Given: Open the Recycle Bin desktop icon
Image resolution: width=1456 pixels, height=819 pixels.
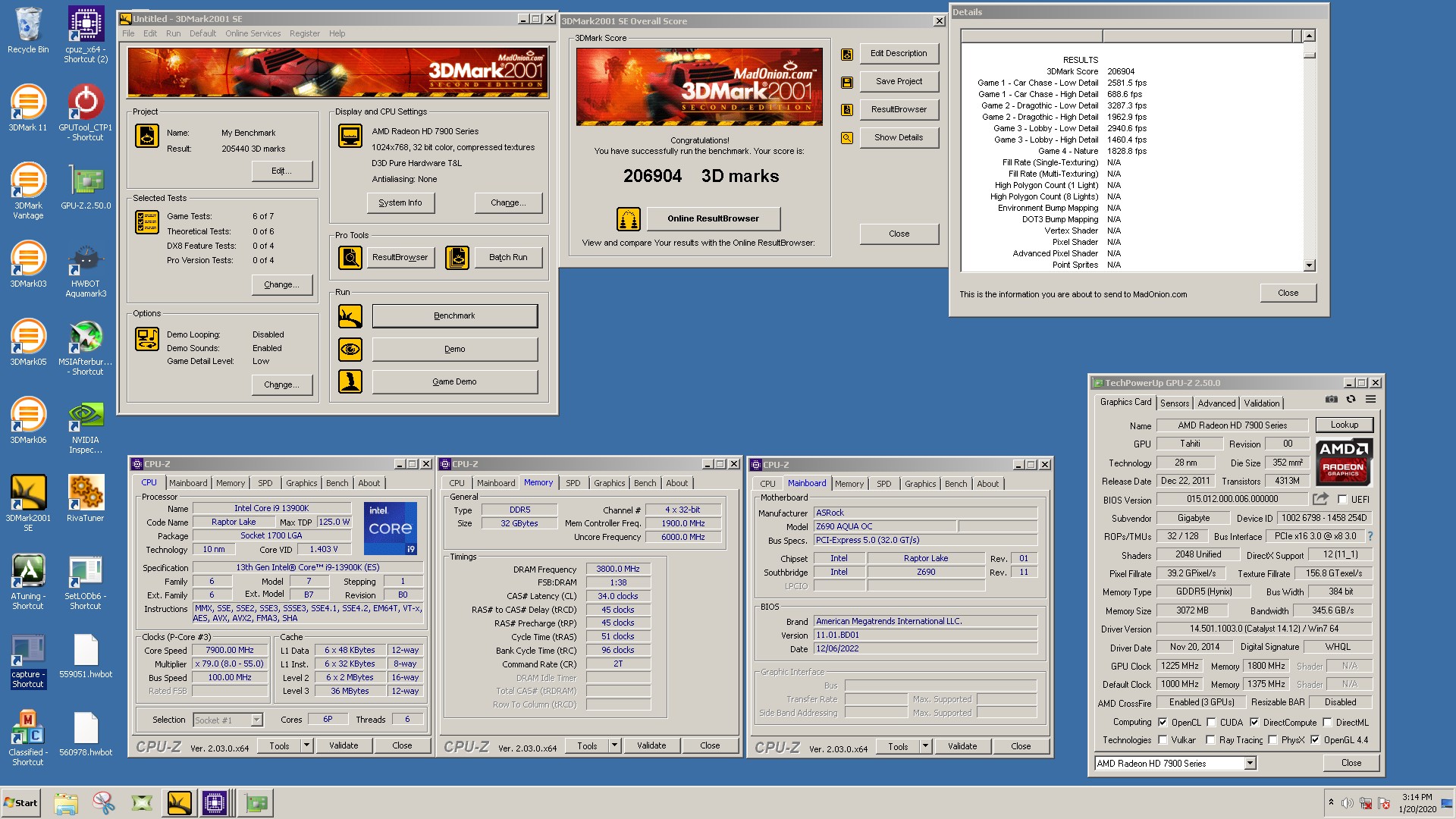Looking at the screenshot, I should 28,30.
